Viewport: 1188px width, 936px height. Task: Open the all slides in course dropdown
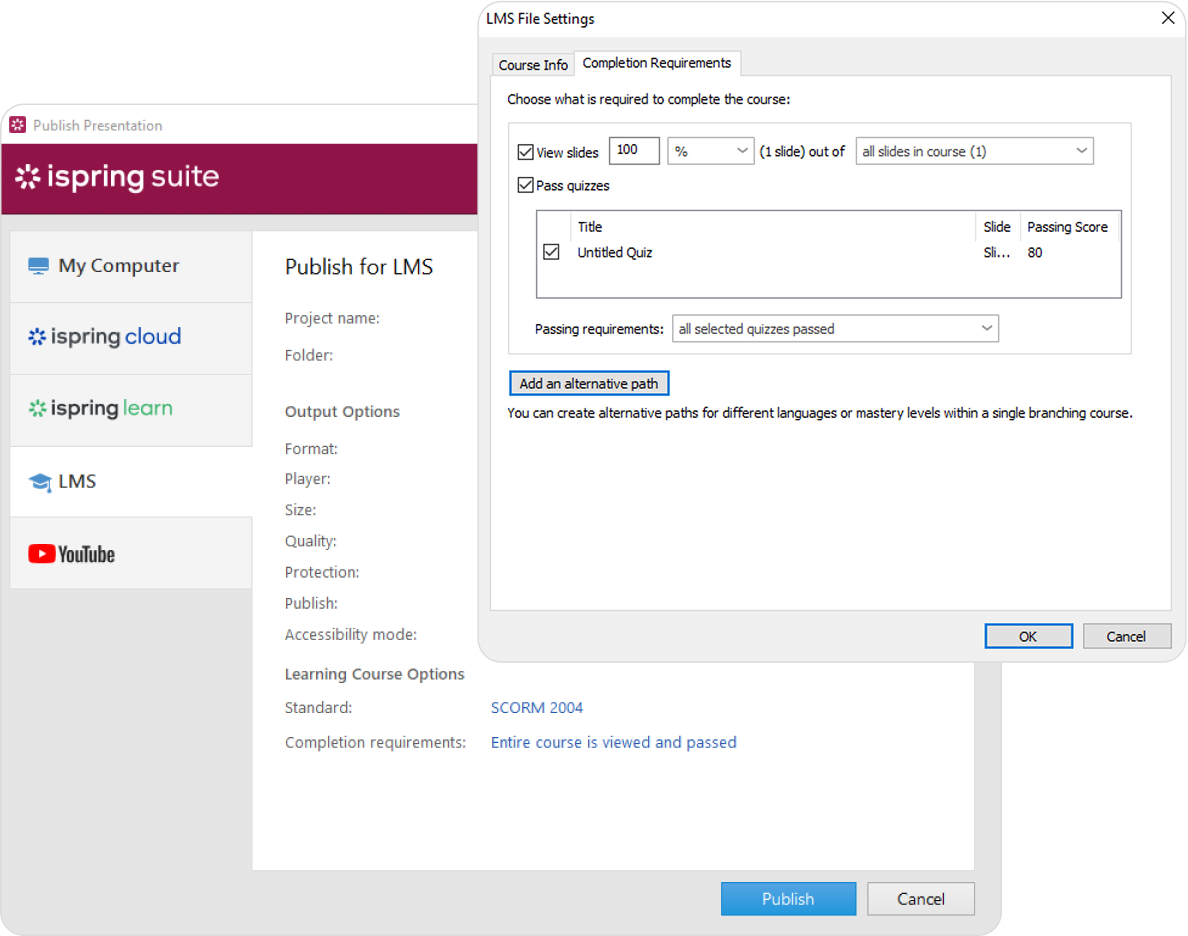(974, 151)
